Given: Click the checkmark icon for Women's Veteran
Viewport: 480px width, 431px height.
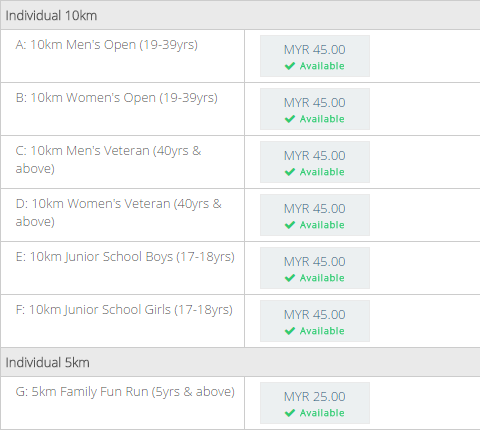Looking at the screenshot, I should [x=290, y=225].
